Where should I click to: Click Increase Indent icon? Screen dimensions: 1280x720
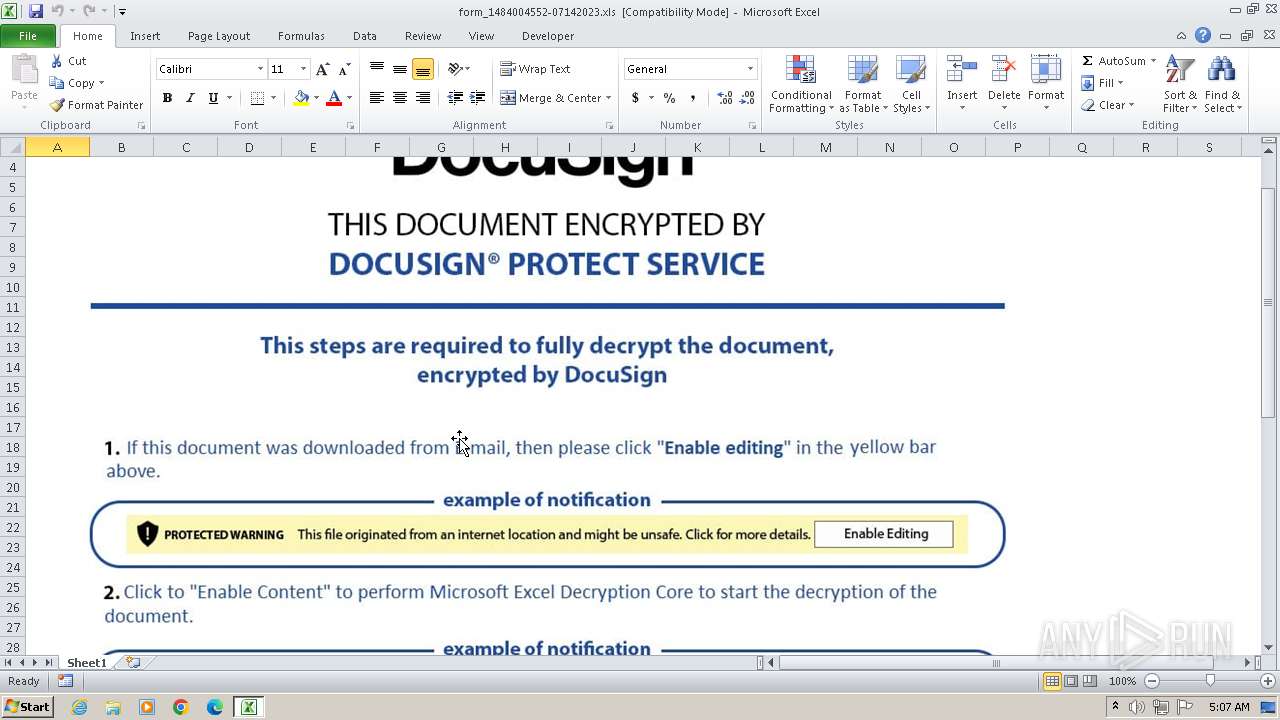pyautogui.click(x=478, y=98)
